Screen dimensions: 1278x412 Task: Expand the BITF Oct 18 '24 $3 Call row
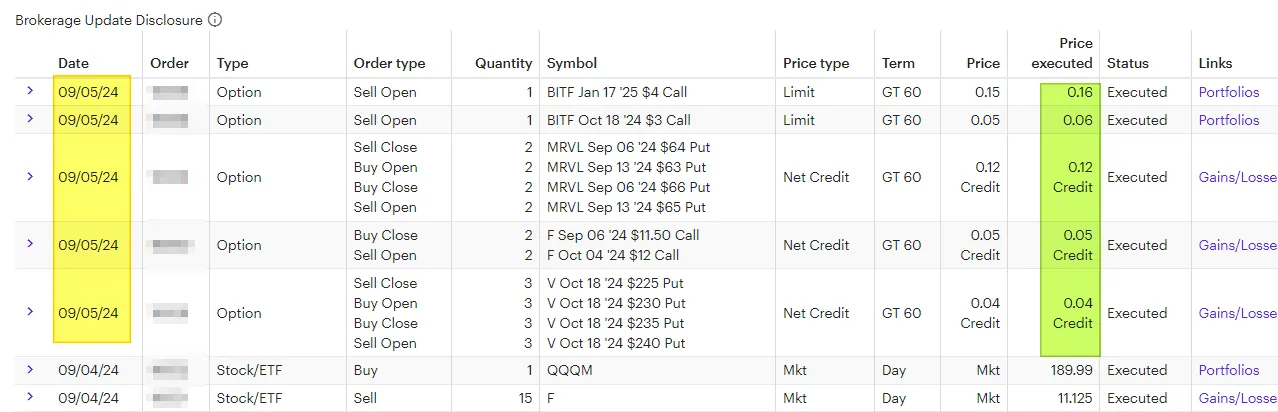[30, 119]
